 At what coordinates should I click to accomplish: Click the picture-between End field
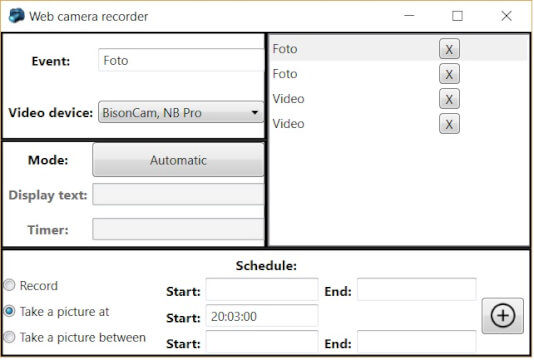click(417, 341)
